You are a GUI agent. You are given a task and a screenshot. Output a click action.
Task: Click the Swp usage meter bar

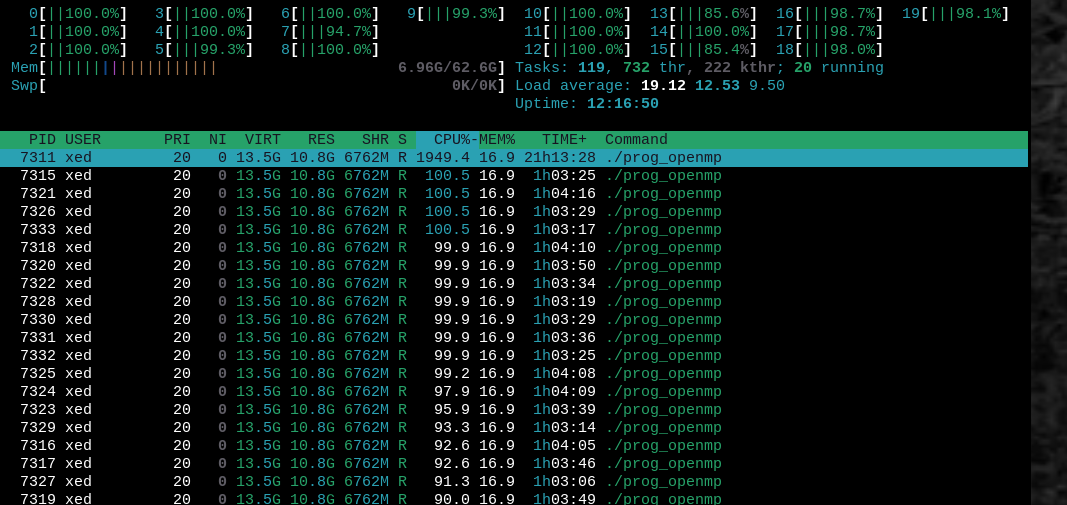pyautogui.click(x=258, y=86)
